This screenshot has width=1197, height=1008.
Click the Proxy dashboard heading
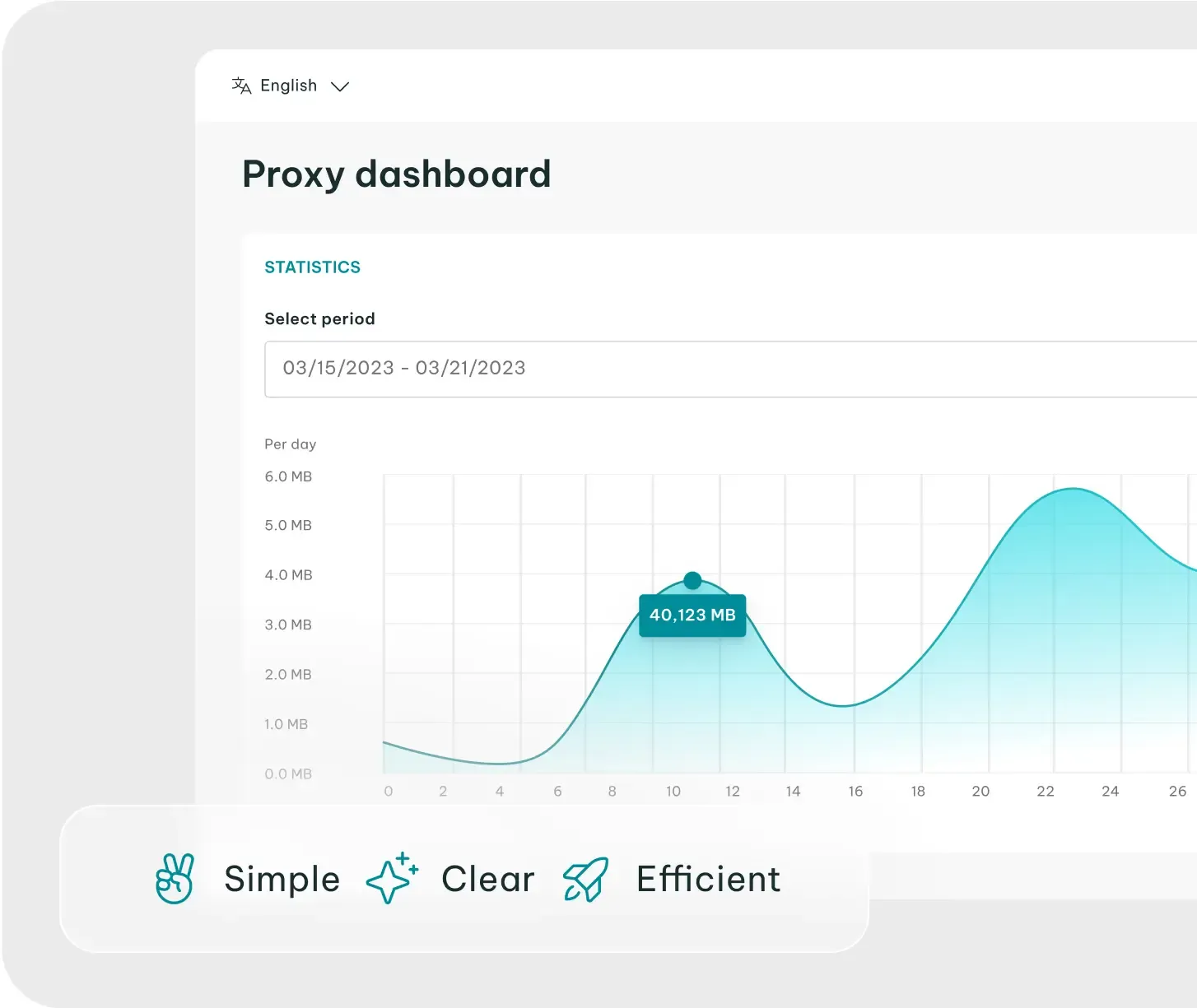[396, 174]
